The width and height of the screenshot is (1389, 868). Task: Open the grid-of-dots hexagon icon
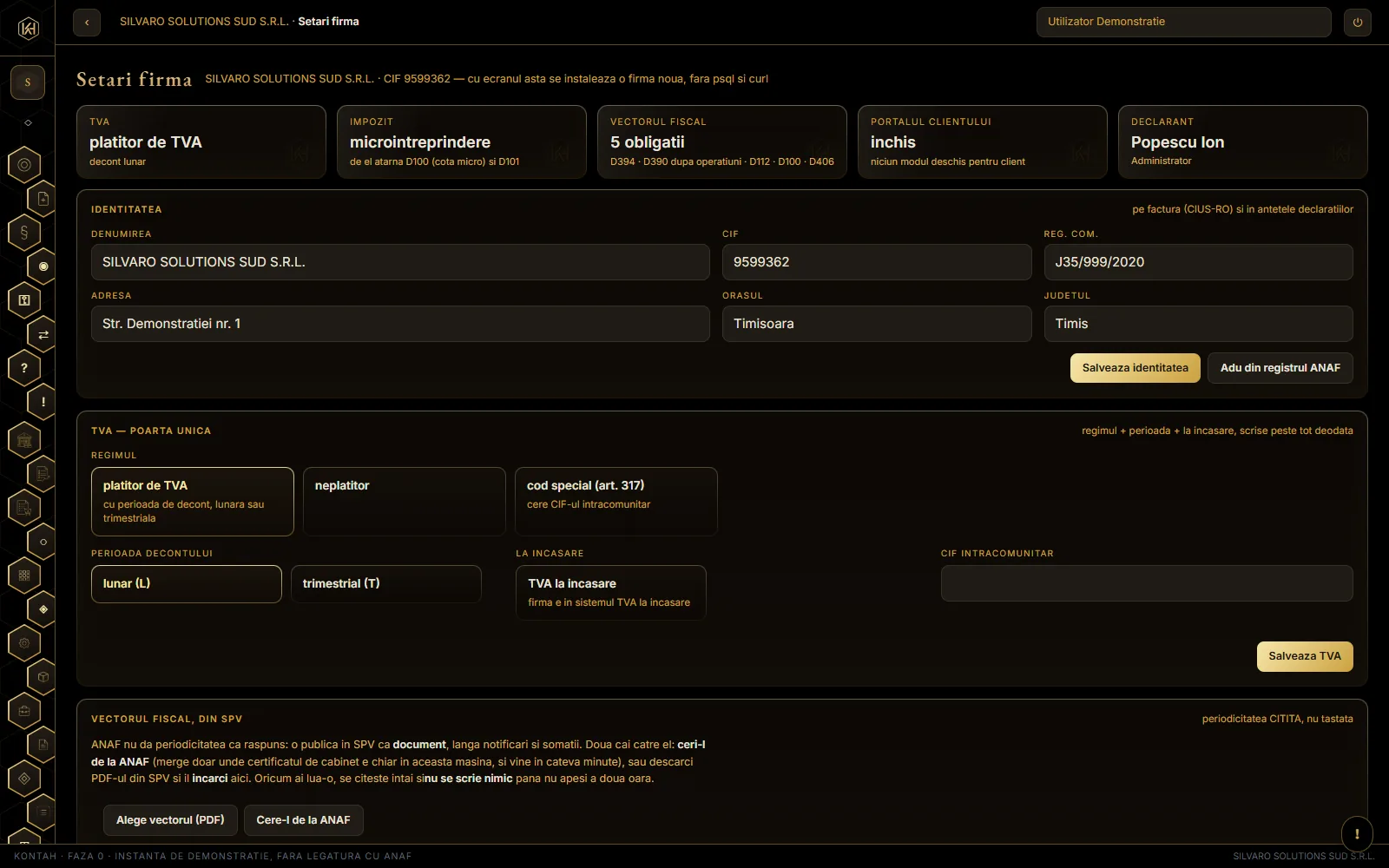pos(24,575)
